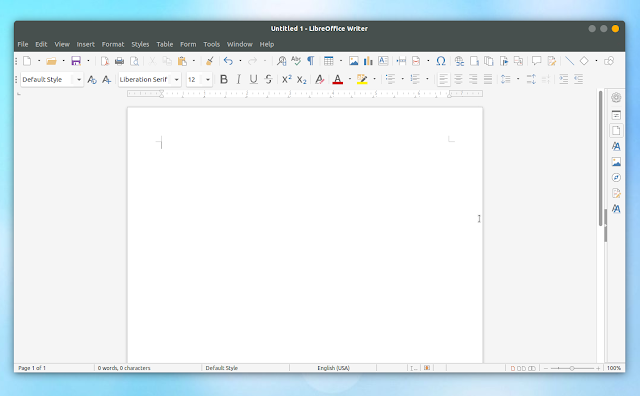Open the Liberation Serif font name dropdown
The image size is (640, 396).
point(177,80)
